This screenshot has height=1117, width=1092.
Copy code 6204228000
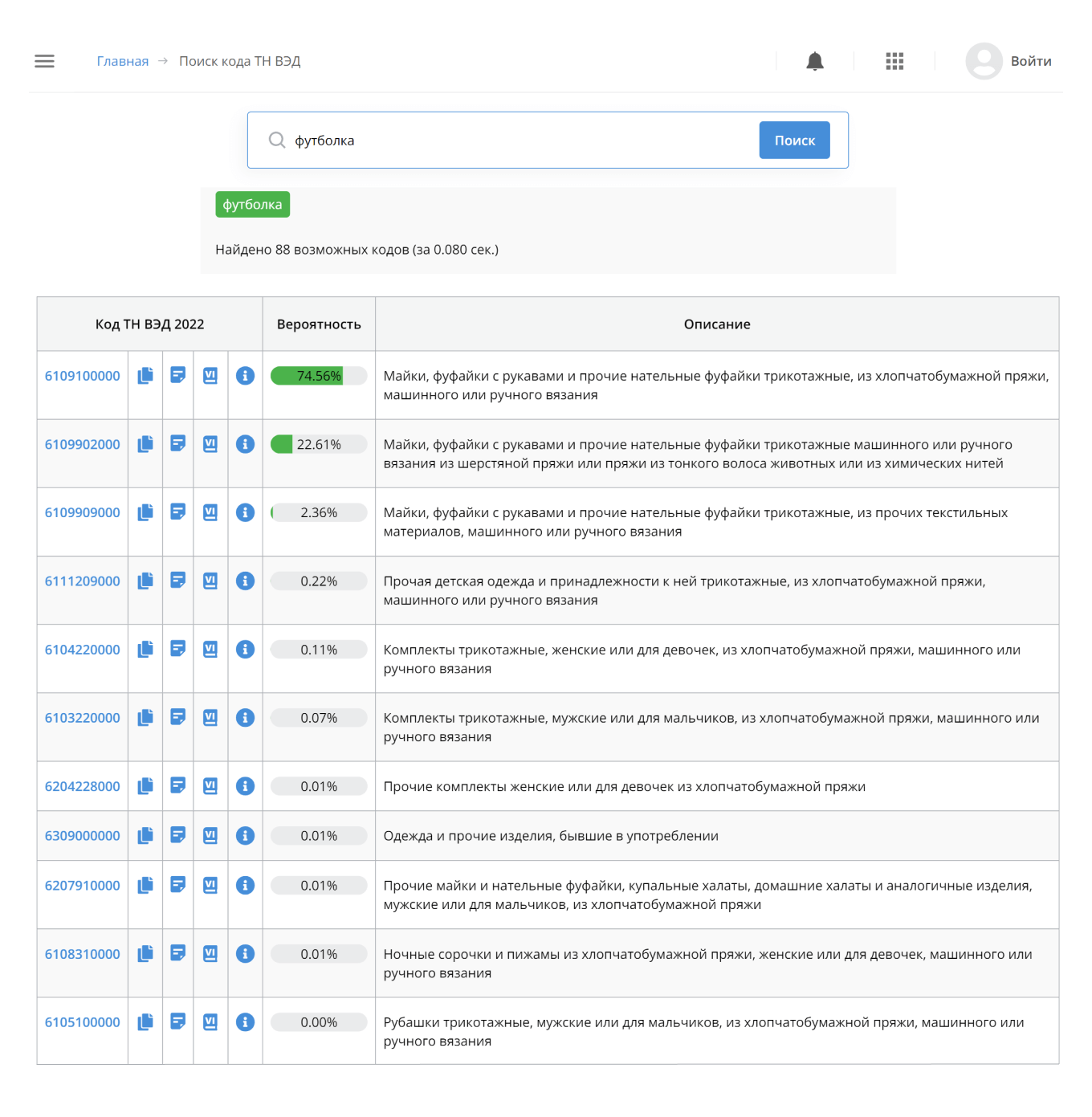145,786
